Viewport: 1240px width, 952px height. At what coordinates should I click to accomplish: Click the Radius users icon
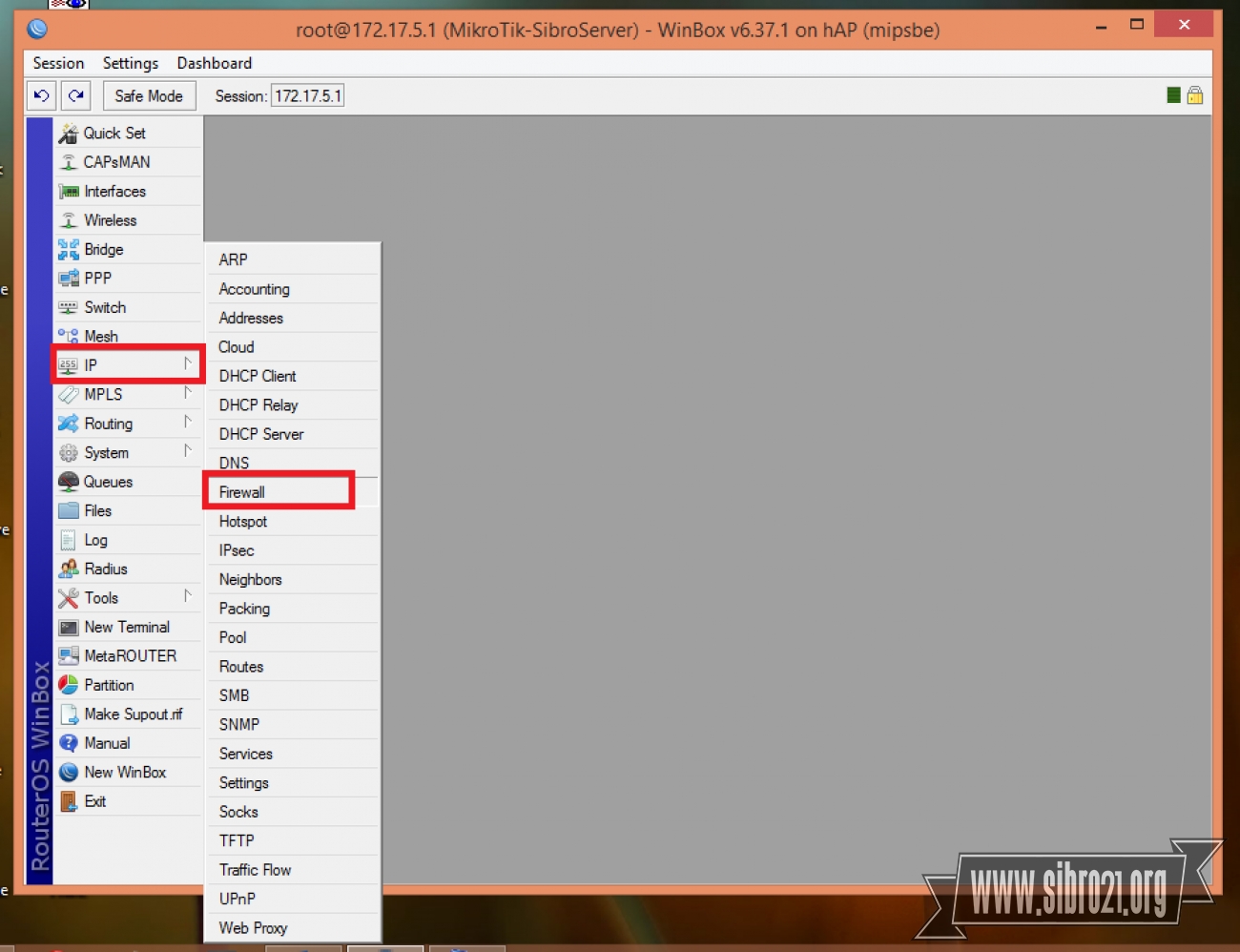[x=68, y=569]
